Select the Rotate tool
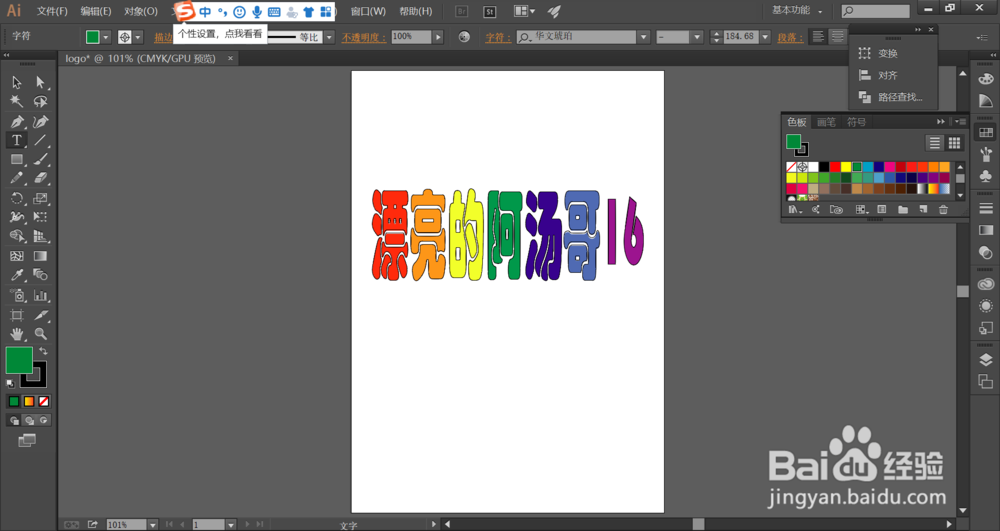Viewport: 1000px width, 531px height. click(x=17, y=198)
